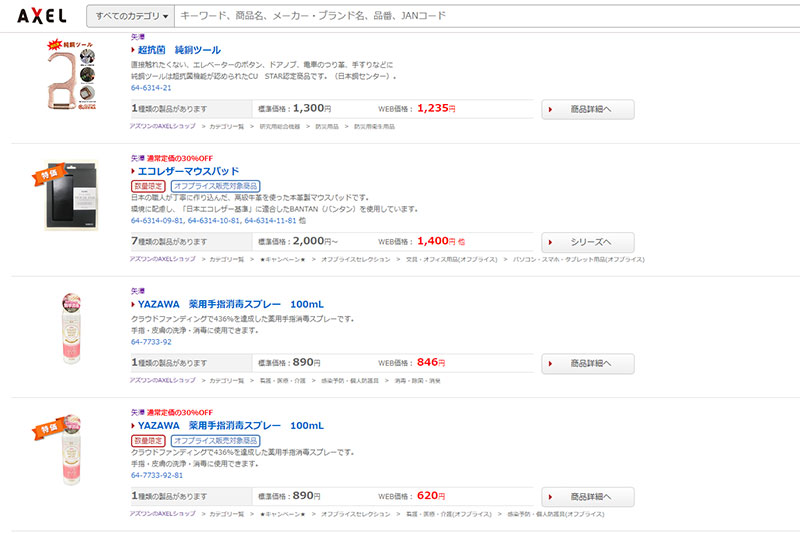Open the すべてのカテゴリ dropdown
The width and height of the screenshot is (800, 534).
pyautogui.click(x=131, y=16)
